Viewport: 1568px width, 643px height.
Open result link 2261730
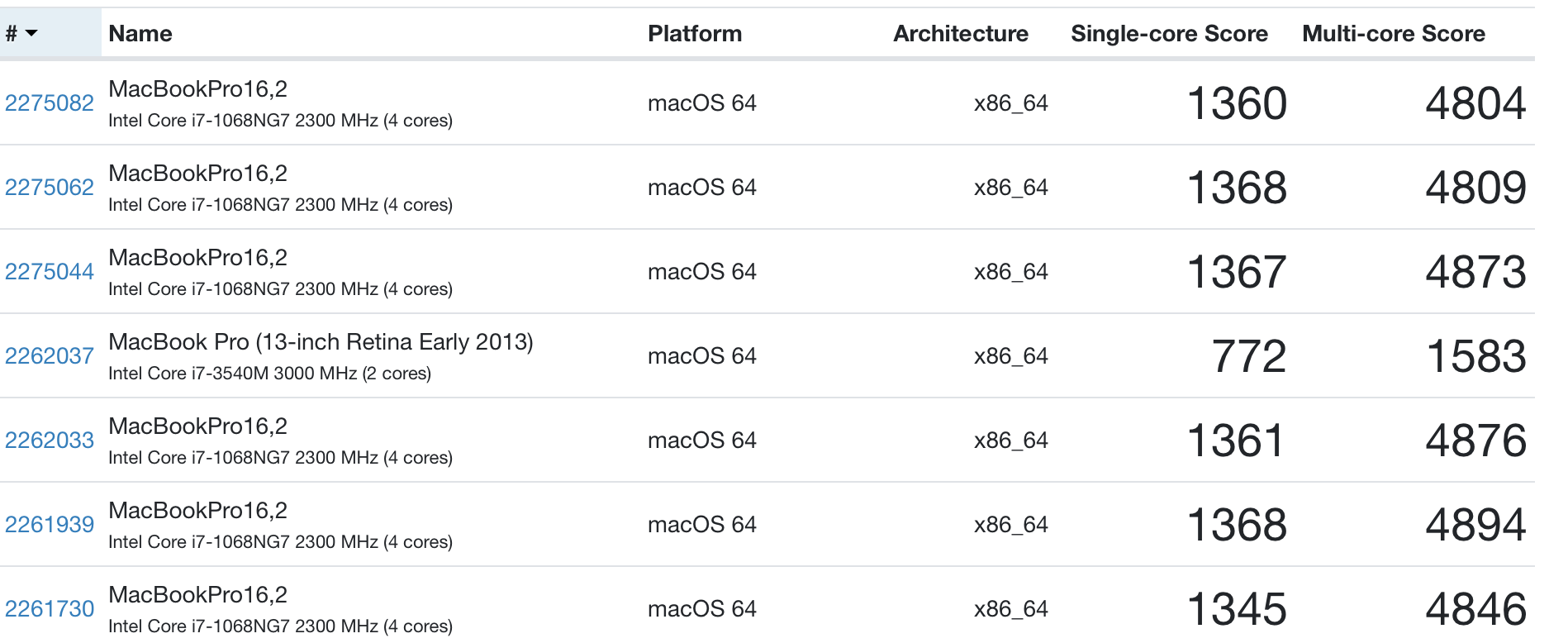[50, 609]
